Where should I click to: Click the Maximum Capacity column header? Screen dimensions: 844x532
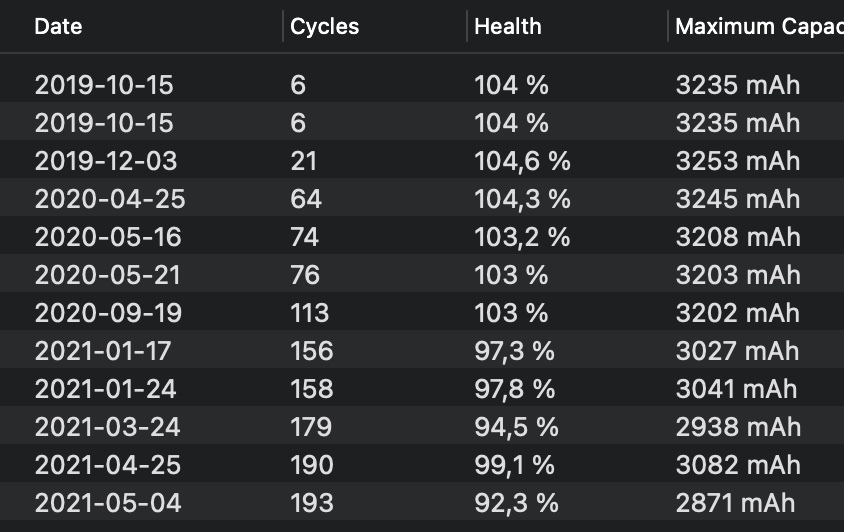pyautogui.click(x=757, y=27)
